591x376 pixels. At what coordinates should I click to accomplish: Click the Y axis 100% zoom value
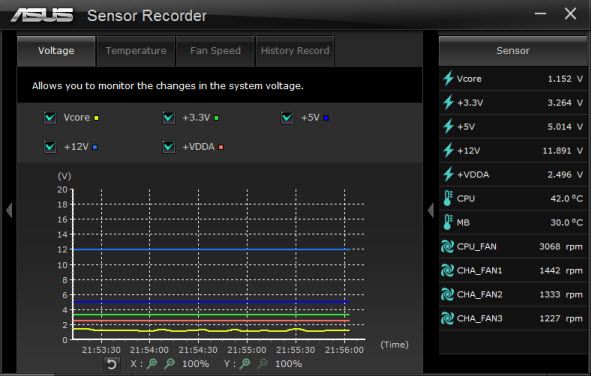tap(288, 364)
